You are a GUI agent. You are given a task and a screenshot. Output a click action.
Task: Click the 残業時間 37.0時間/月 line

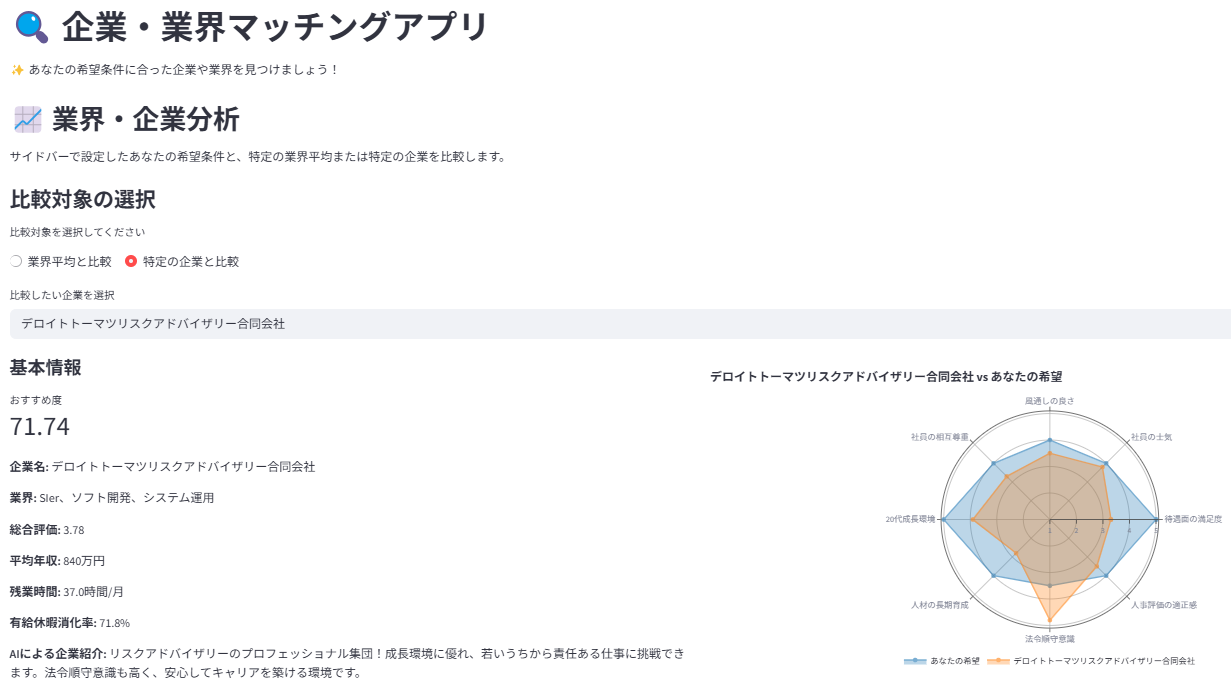pos(67,591)
